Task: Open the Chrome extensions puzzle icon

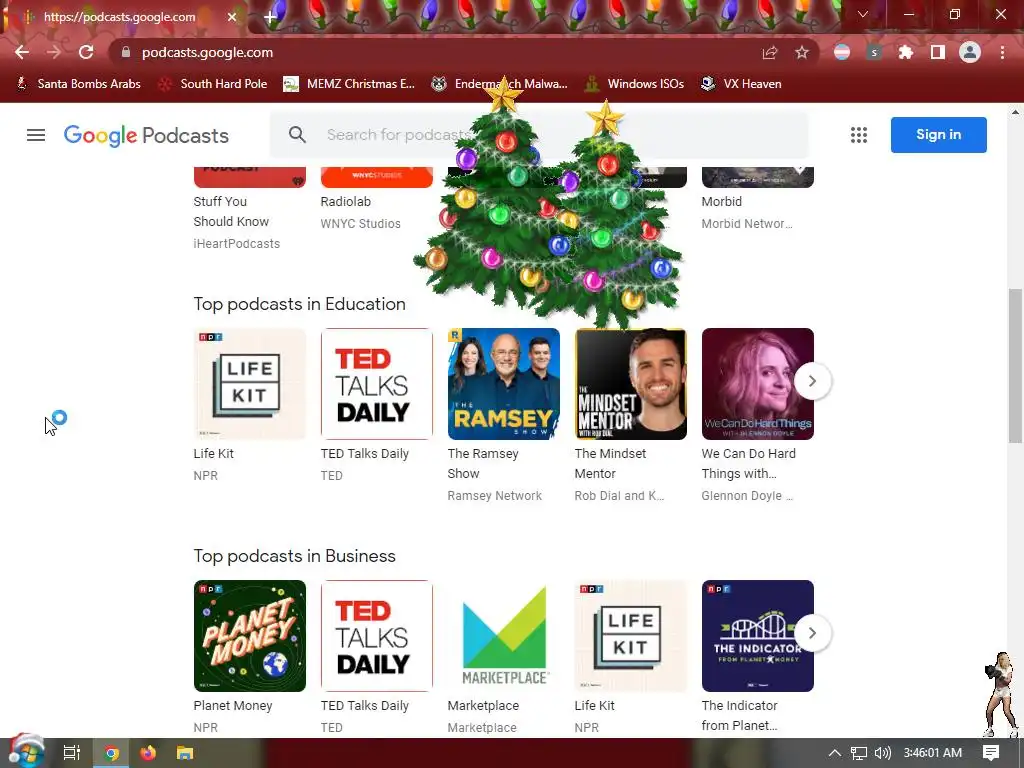Action: 906,52
